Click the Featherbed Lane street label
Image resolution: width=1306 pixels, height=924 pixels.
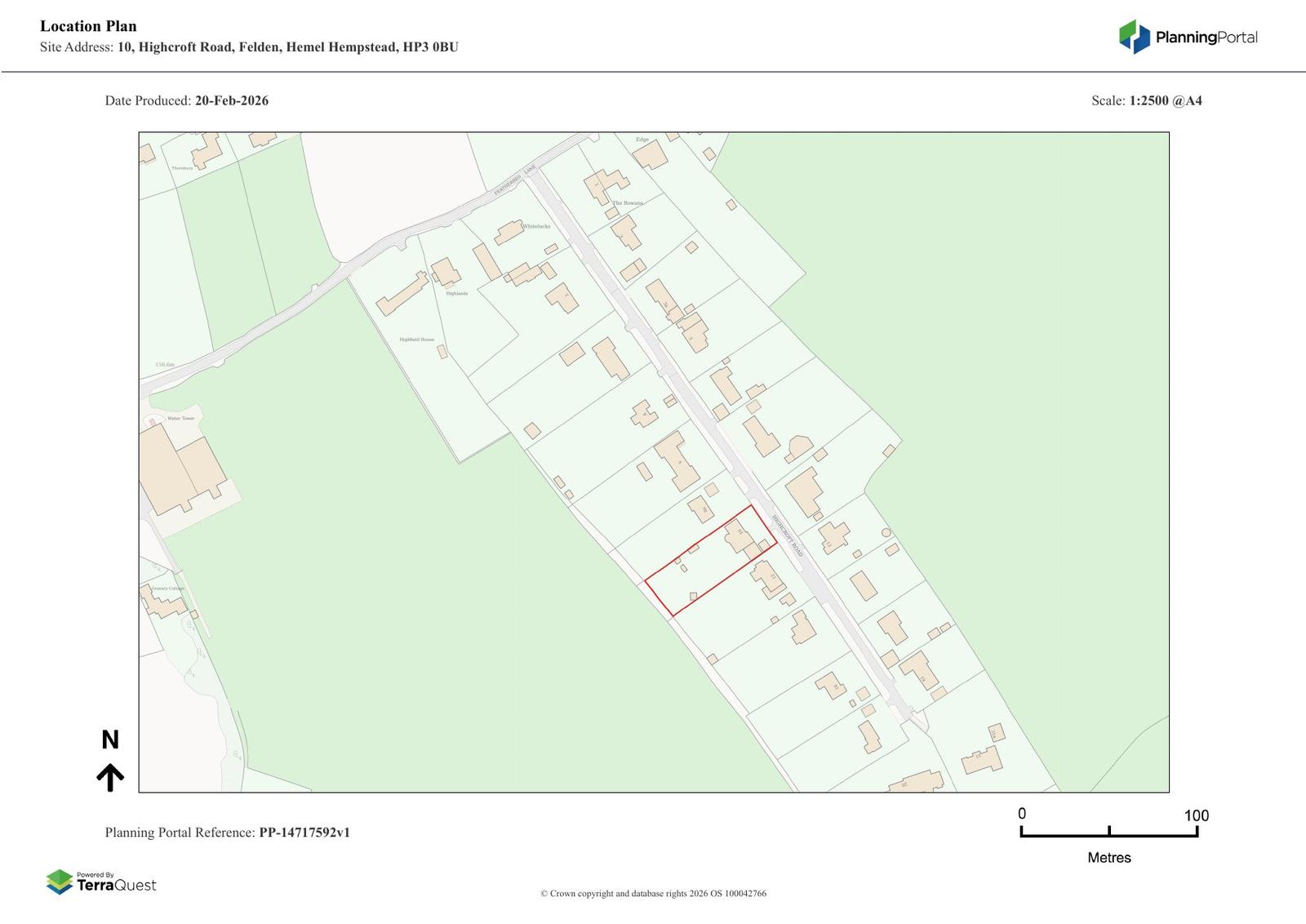(x=514, y=180)
